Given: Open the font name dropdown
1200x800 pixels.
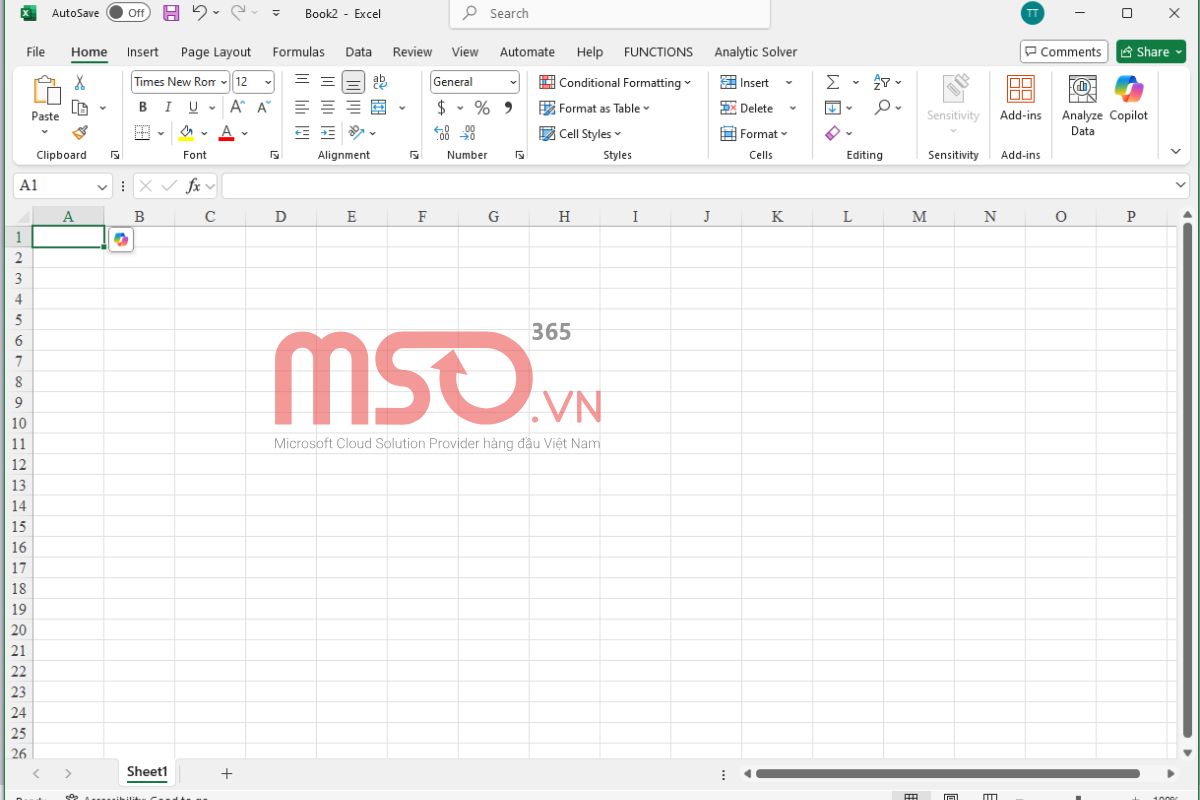Looking at the screenshot, I should tap(223, 82).
